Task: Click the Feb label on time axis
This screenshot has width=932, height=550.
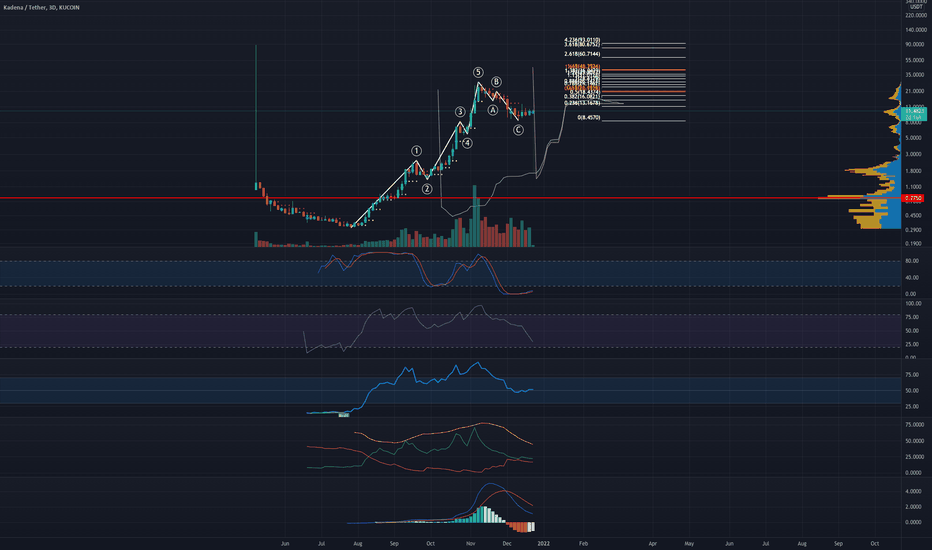Action: 584,543
